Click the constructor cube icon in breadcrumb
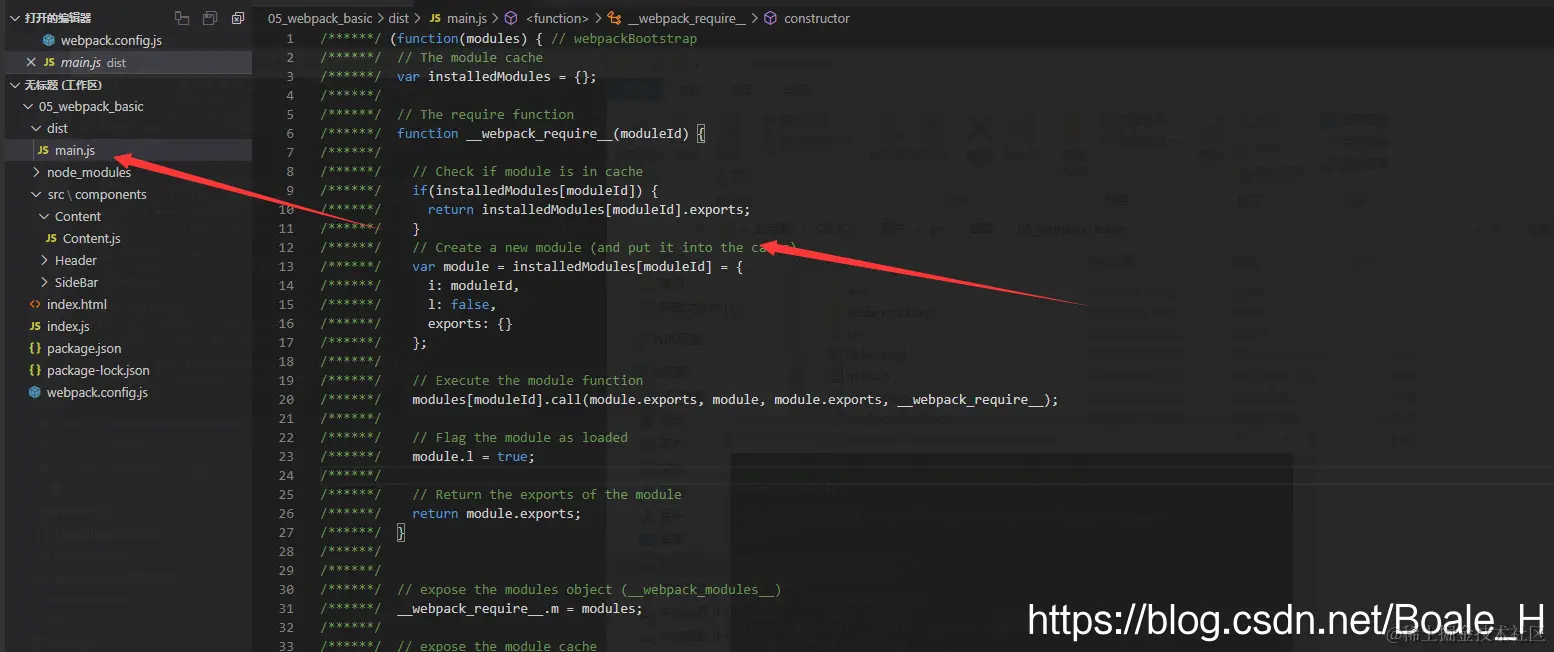This screenshot has height=652, width=1554. [770, 18]
